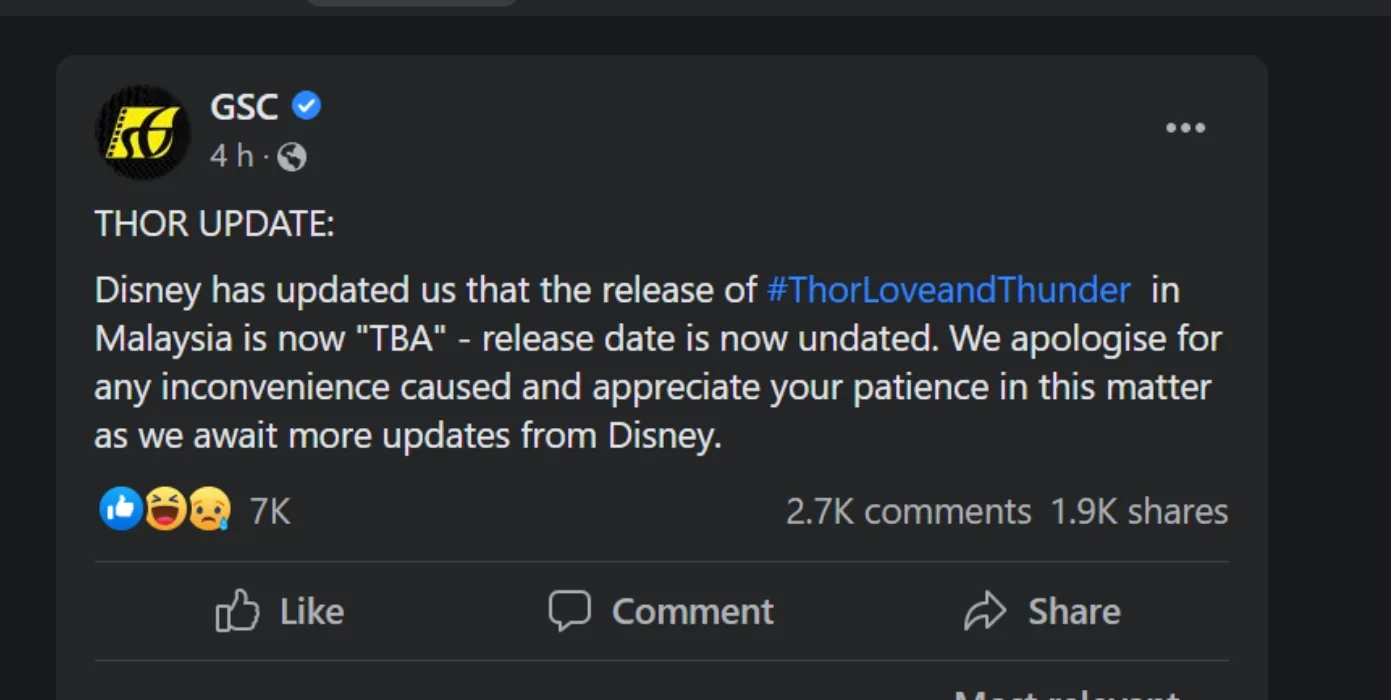Image resolution: width=1391 pixels, height=700 pixels.
Task: Expand the Most relevant comment sorting dropdown
Action: point(1066,693)
